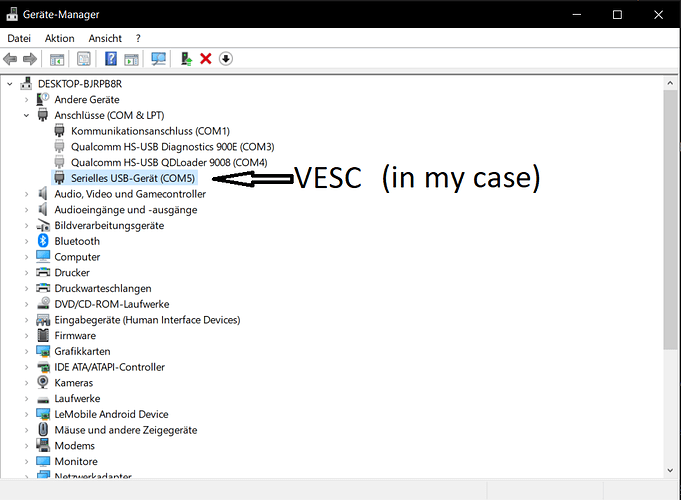Expand the Bildverarbeitungsgeräte category
This screenshot has width=681, height=500.
26,225
